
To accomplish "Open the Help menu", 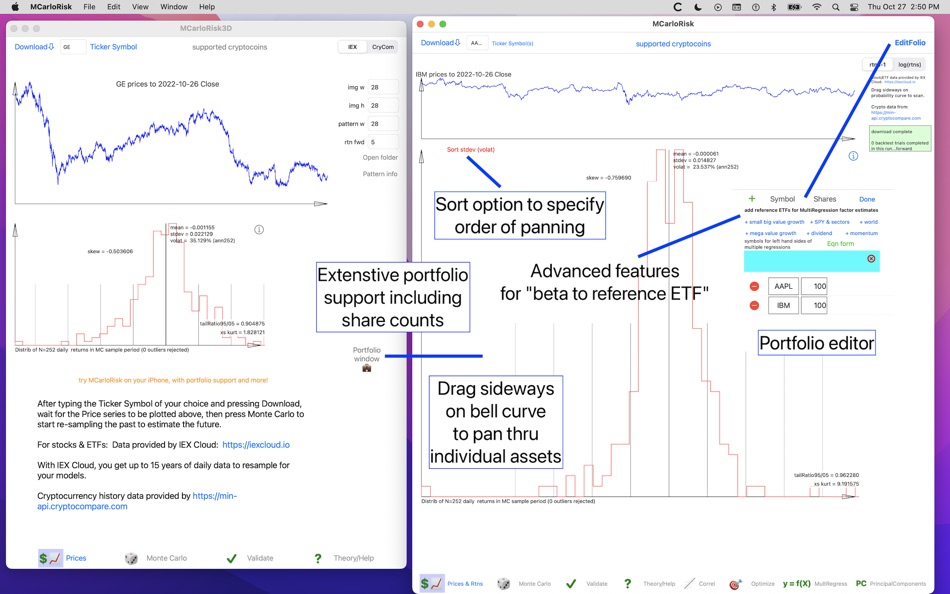I will pyautogui.click(x=207, y=7).
